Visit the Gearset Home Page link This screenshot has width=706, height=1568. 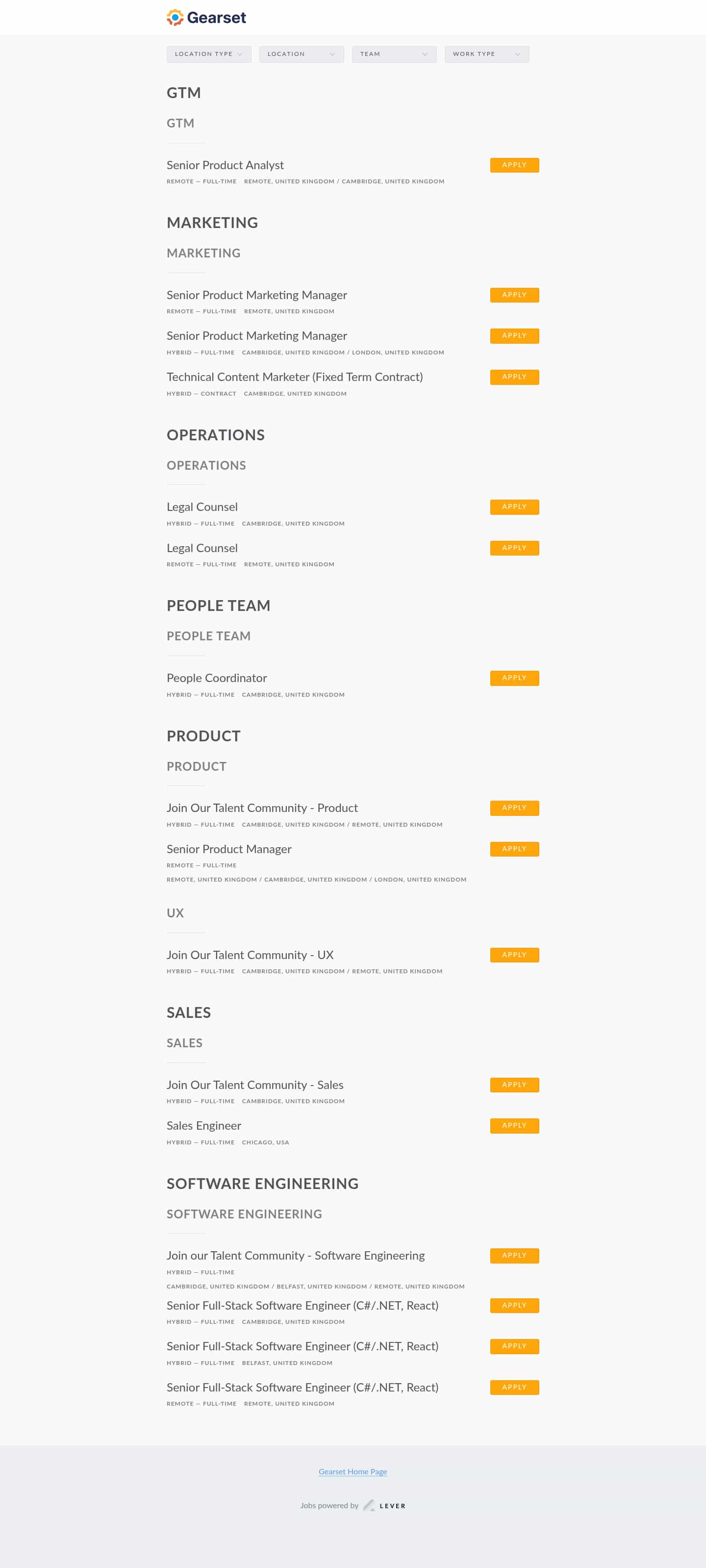pos(353,1472)
